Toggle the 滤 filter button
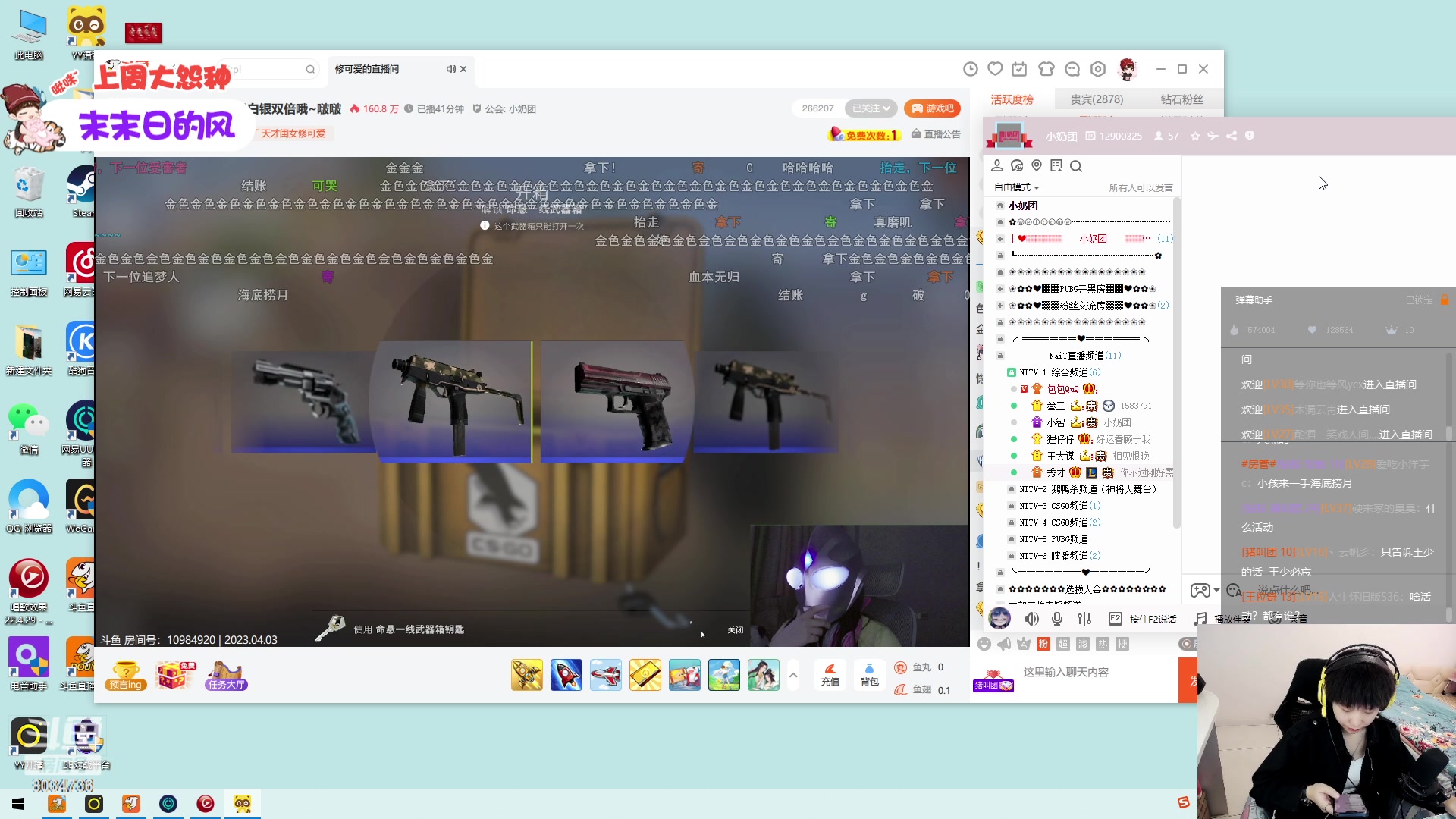1456x819 pixels. pyautogui.click(x=1083, y=644)
